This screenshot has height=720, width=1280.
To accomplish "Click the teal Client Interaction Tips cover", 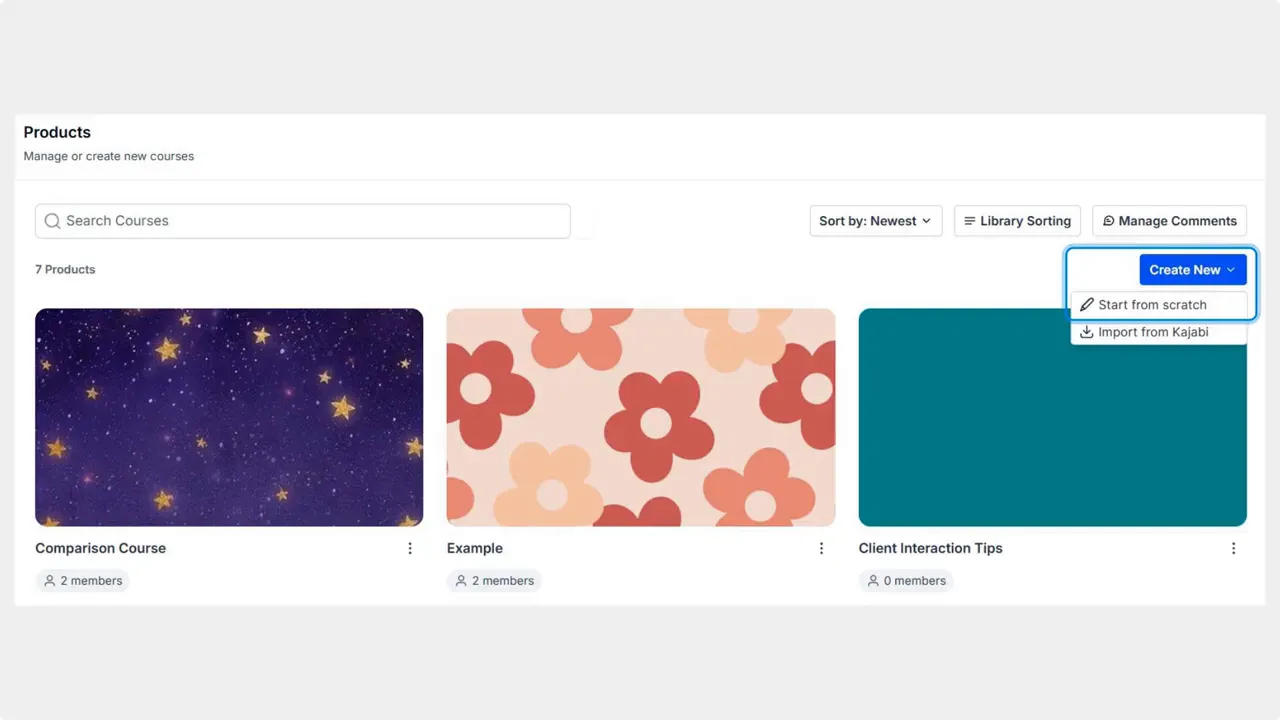I will pos(1052,417).
